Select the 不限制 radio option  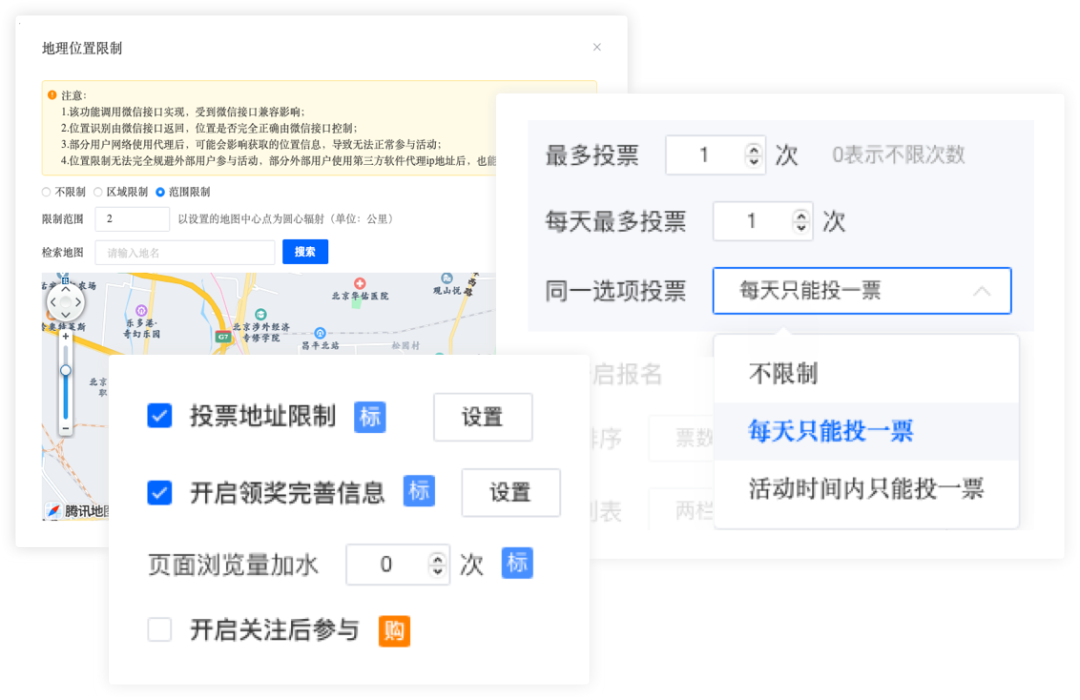coord(46,192)
